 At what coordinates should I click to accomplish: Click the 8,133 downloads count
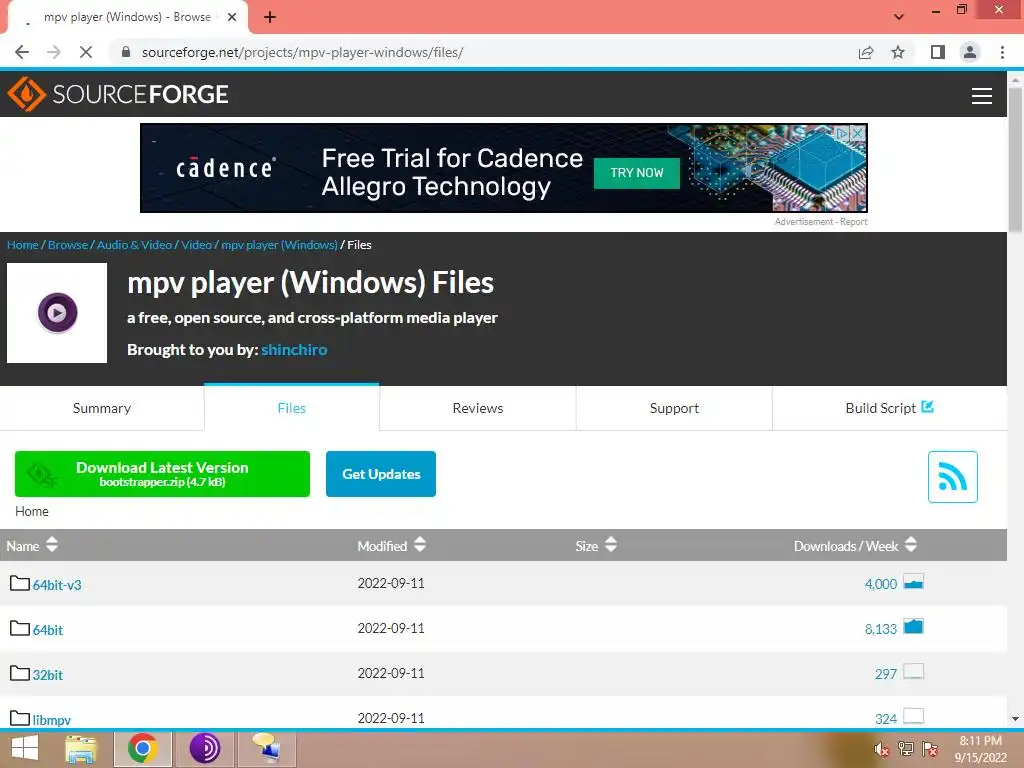880,629
